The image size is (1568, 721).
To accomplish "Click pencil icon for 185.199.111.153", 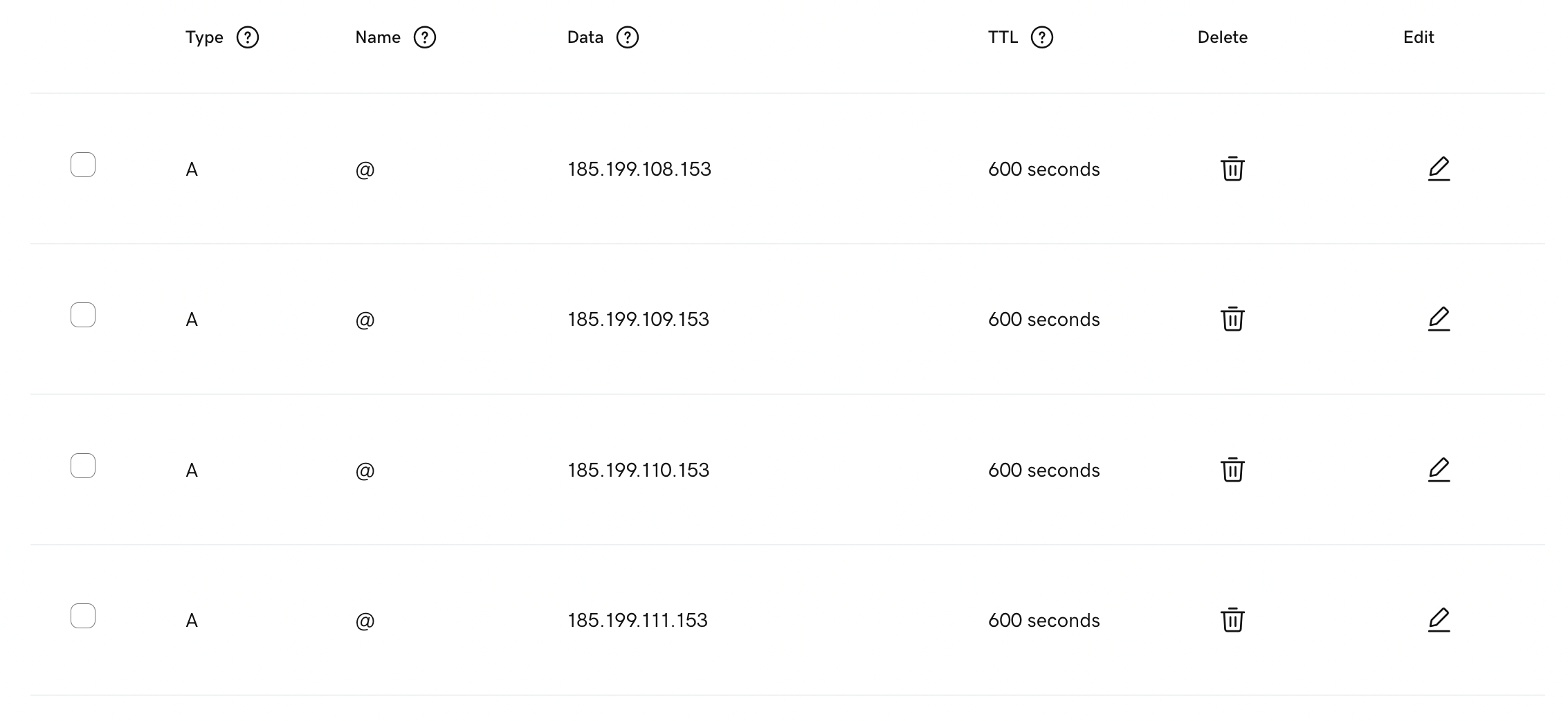I will pos(1439,620).
